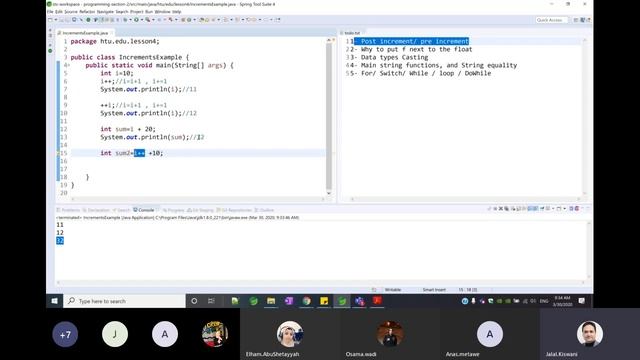Viewport: 640px width, 360px height.
Task: Click the highlighted 'i++' on line 15
Action: (139, 153)
